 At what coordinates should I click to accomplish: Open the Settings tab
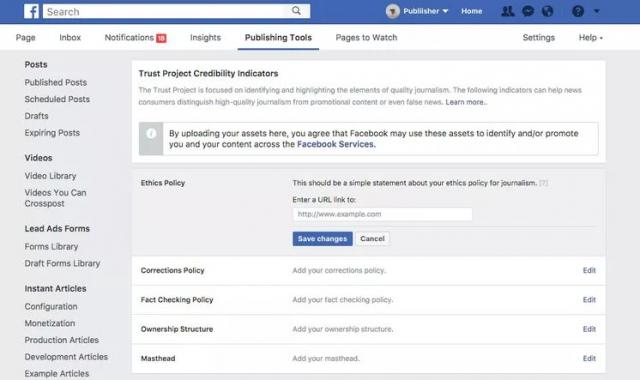point(538,38)
